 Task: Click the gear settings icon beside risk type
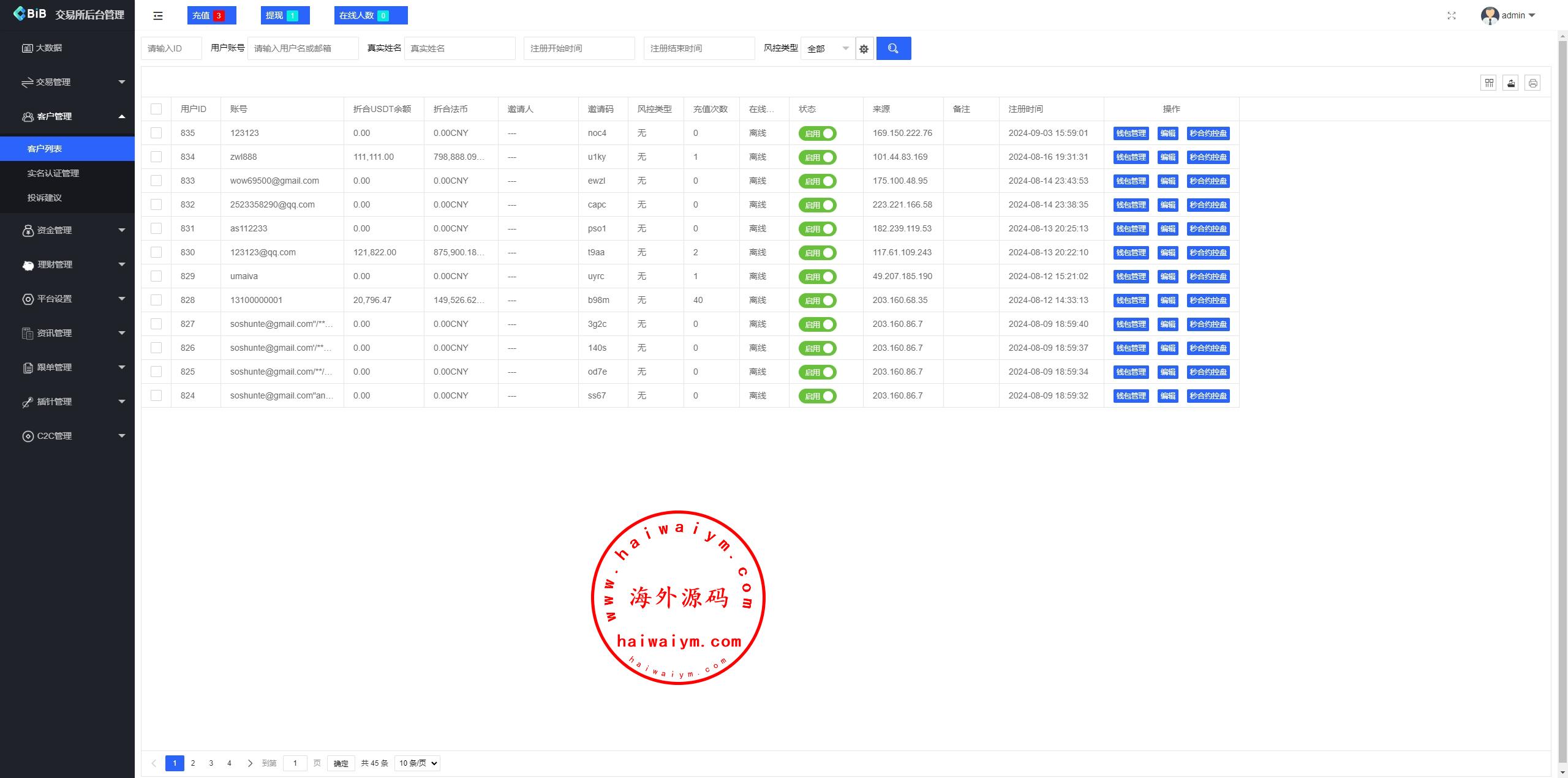tap(864, 49)
